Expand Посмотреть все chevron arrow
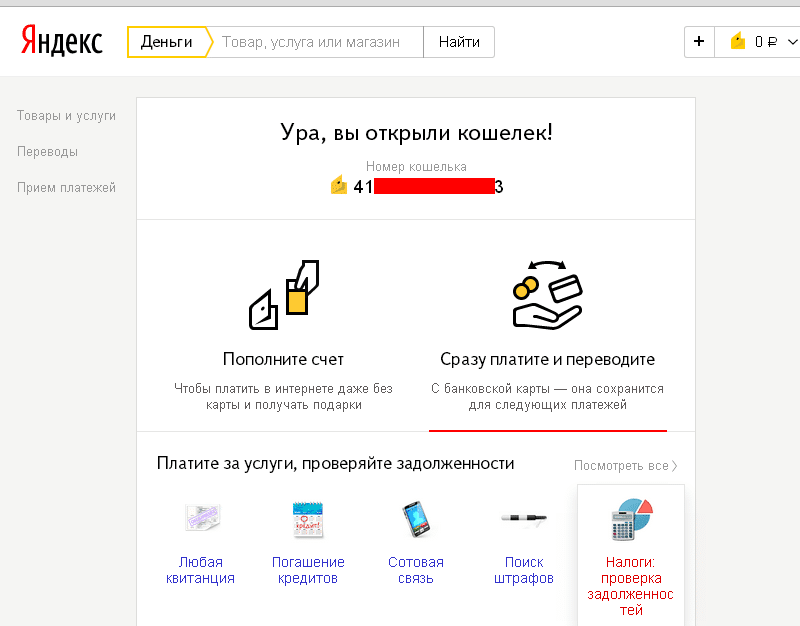 [x=674, y=466]
